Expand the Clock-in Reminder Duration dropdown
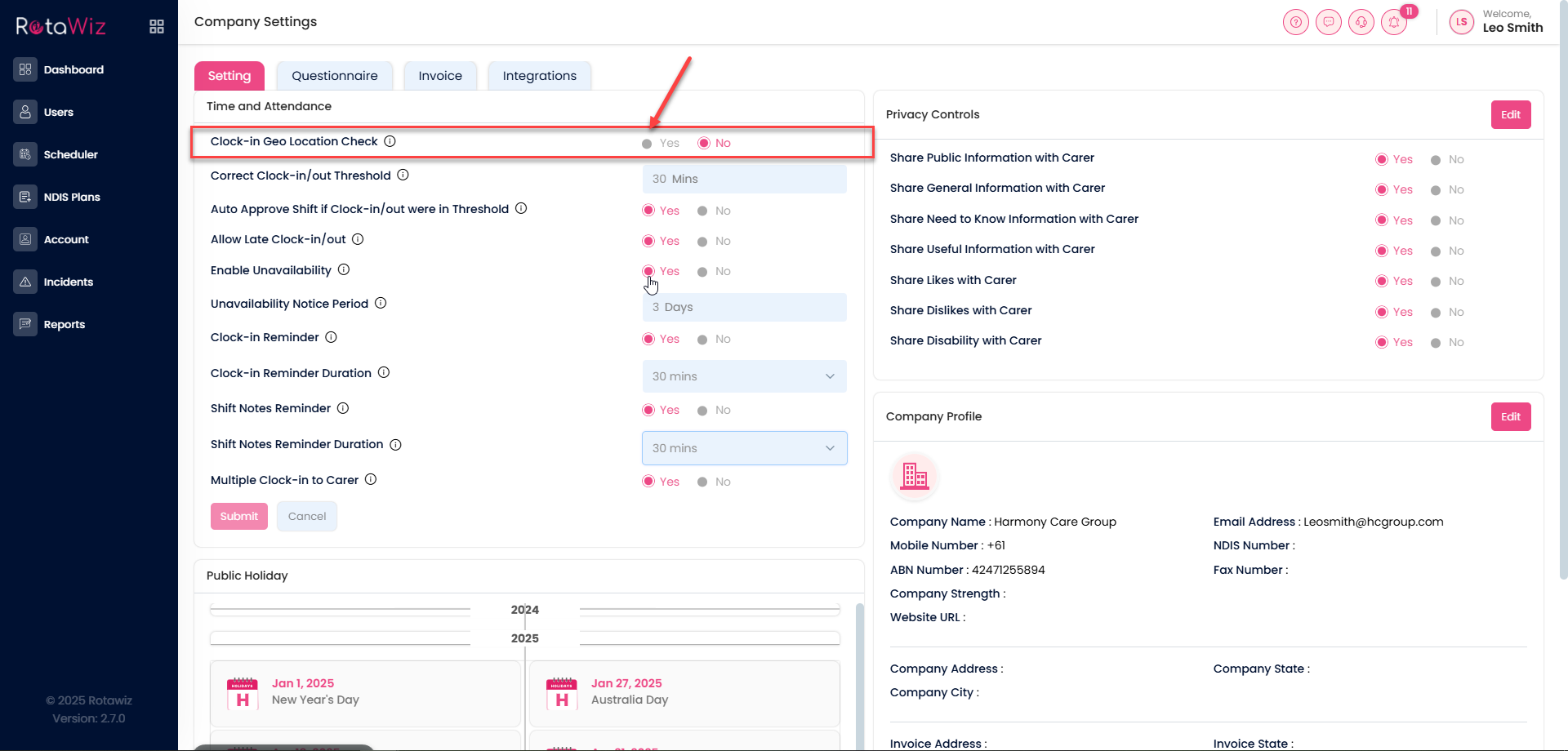The width and height of the screenshot is (1568, 751). (744, 376)
